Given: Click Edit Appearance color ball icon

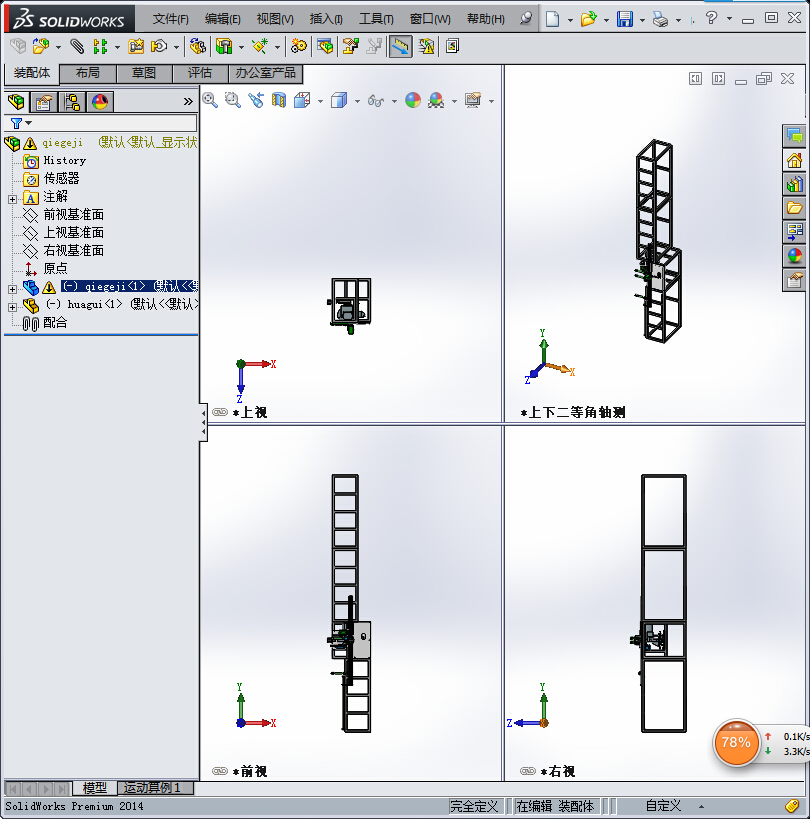Looking at the screenshot, I should pyautogui.click(x=413, y=100).
